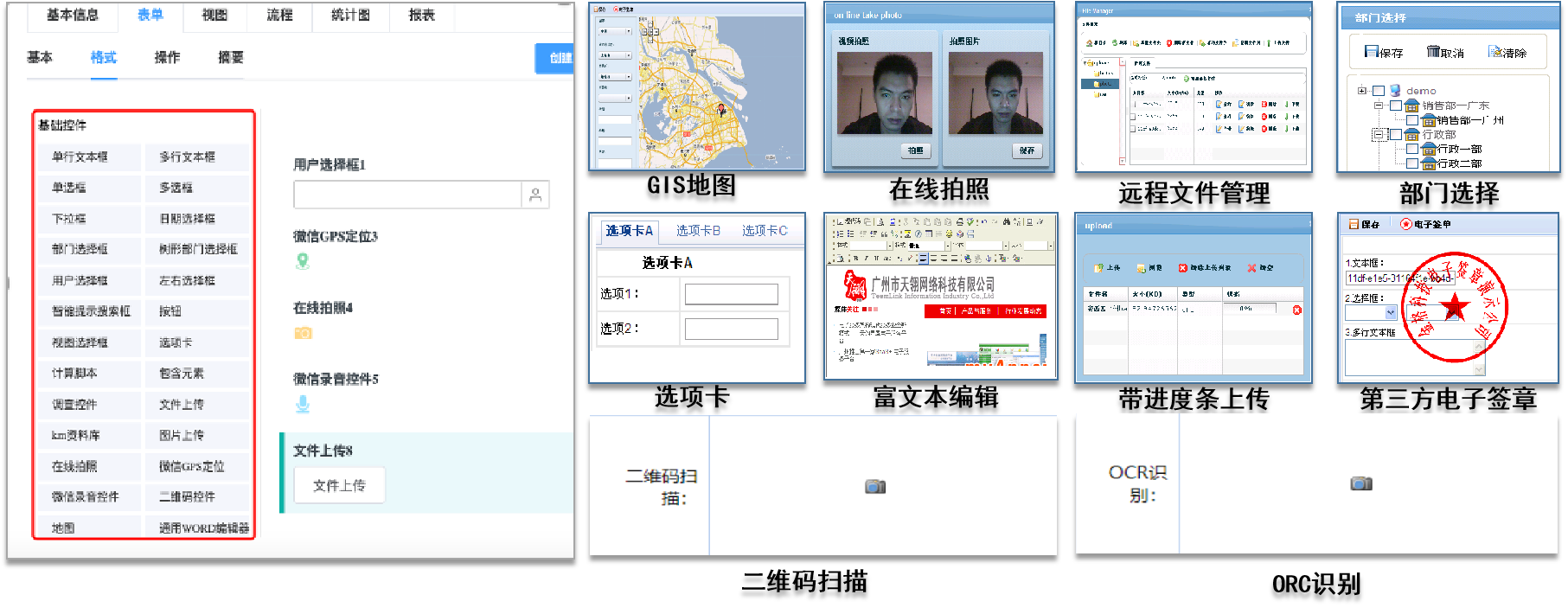Switch to the 流程 tab

coord(279,16)
